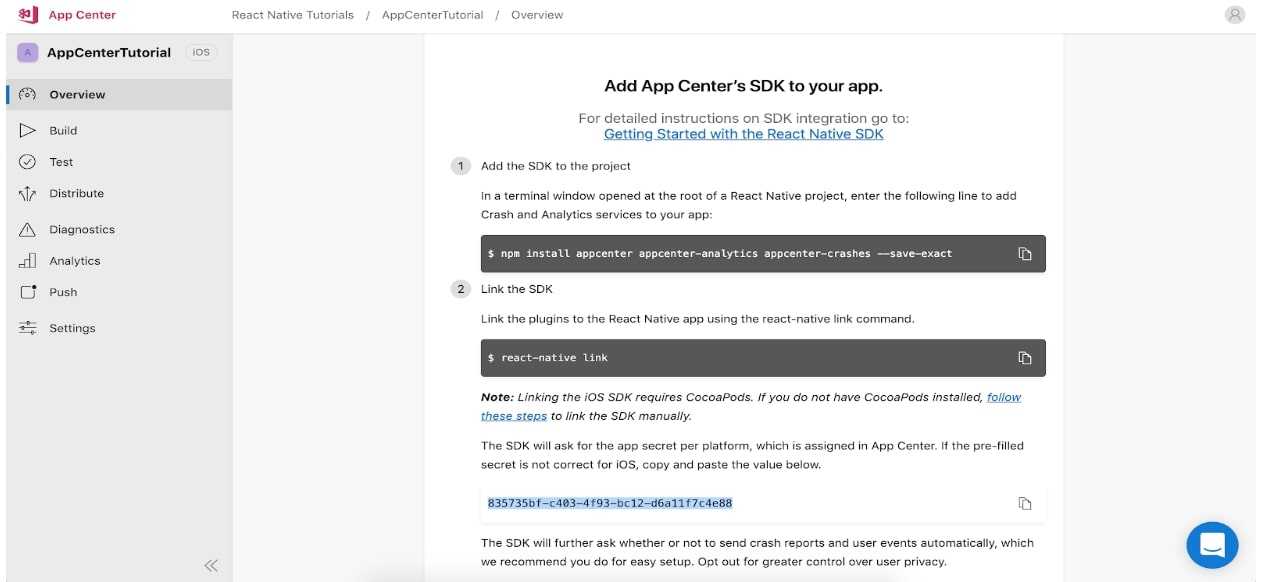Screen dimensions: 1264x582
Task: Click the AppCenterTutorial app avatar icon
Action: point(28,53)
